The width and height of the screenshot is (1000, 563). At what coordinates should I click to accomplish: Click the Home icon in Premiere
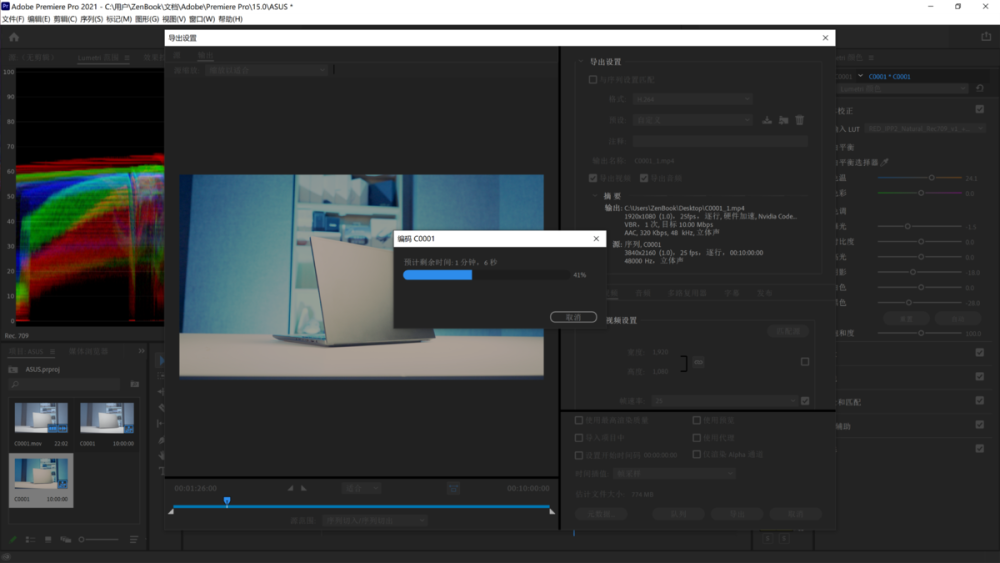click(x=13, y=38)
